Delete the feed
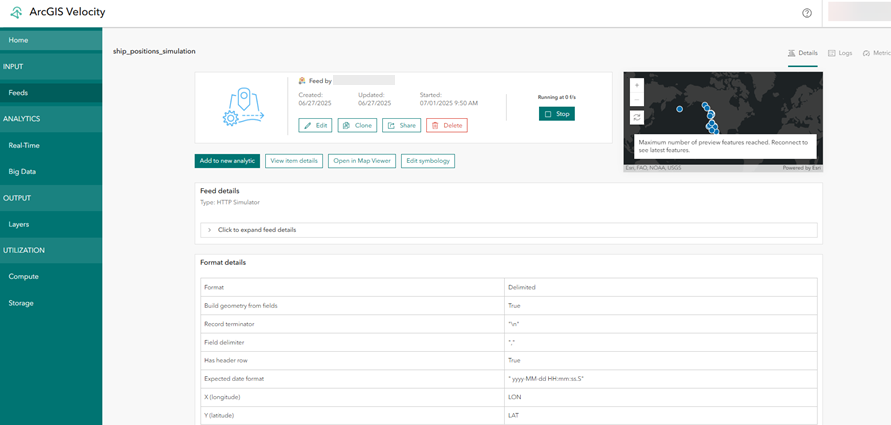Viewport: 891px width, 425px height. [x=447, y=126]
